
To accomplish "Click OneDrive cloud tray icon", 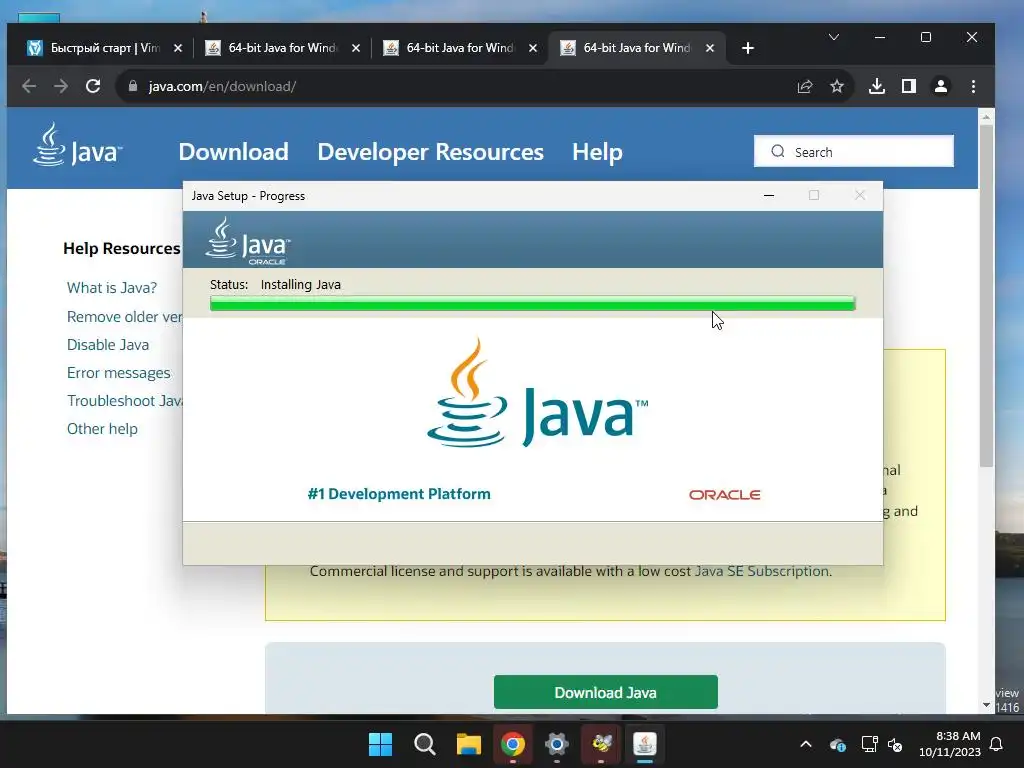I will [x=838, y=744].
